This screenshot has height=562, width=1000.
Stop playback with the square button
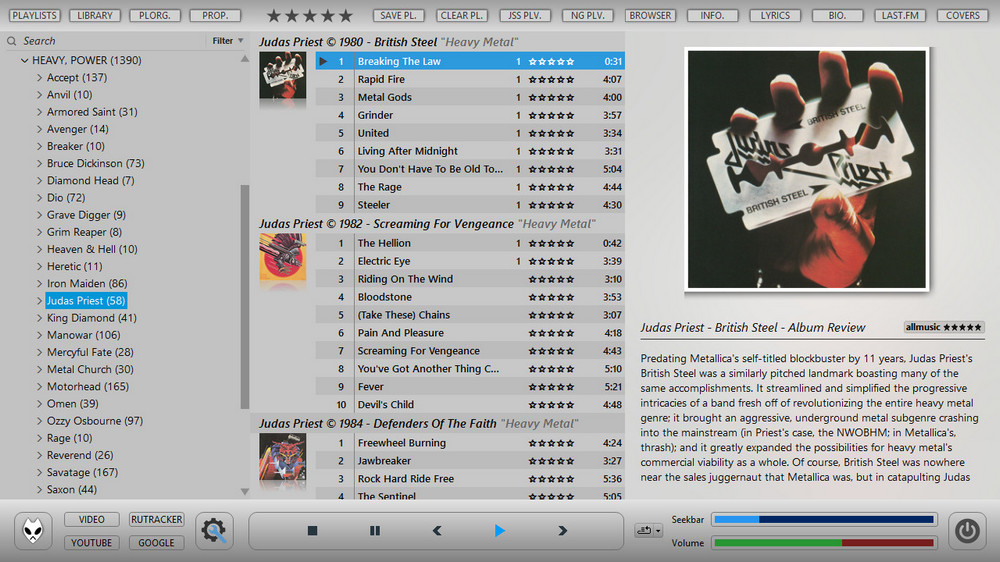tap(312, 531)
